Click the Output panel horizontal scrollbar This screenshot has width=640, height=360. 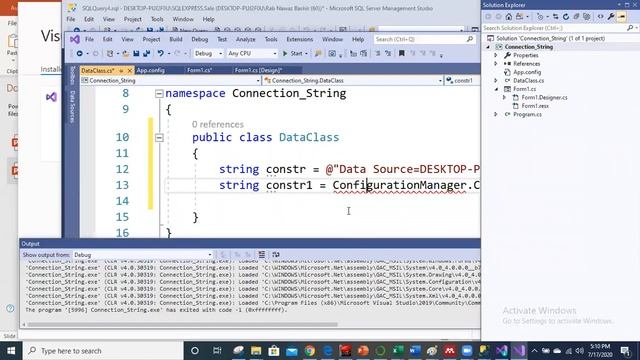click(x=182, y=324)
